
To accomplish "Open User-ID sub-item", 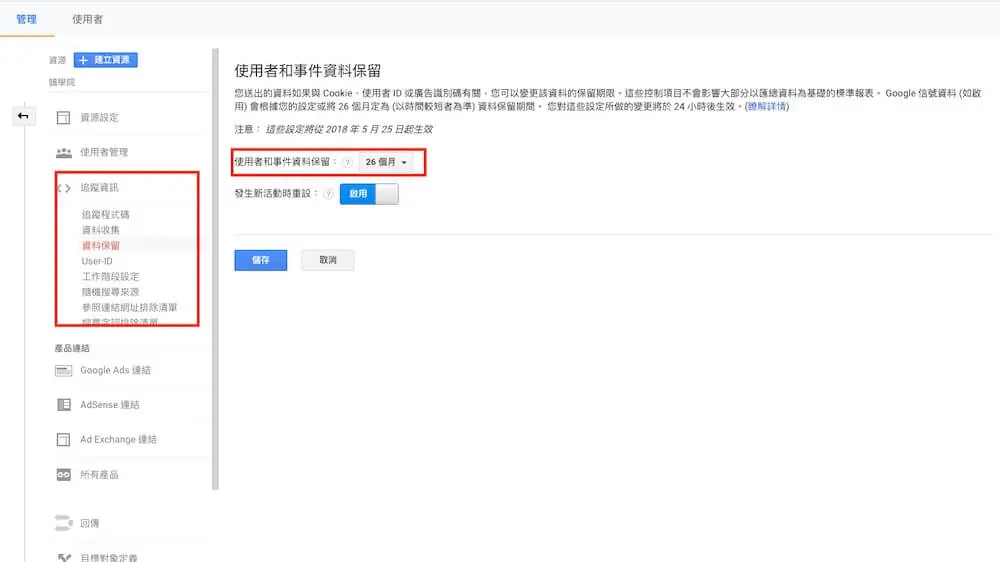I will click(x=97, y=261).
